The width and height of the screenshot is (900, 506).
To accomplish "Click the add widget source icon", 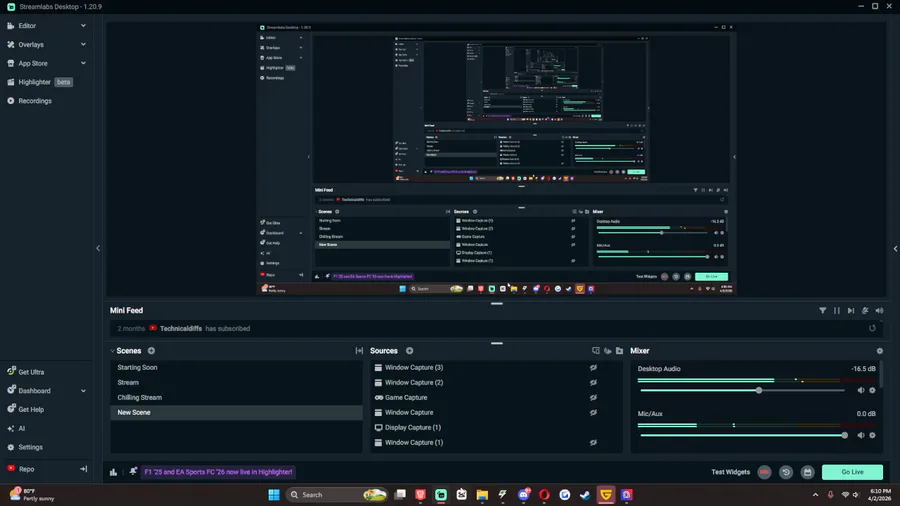I will point(596,351).
